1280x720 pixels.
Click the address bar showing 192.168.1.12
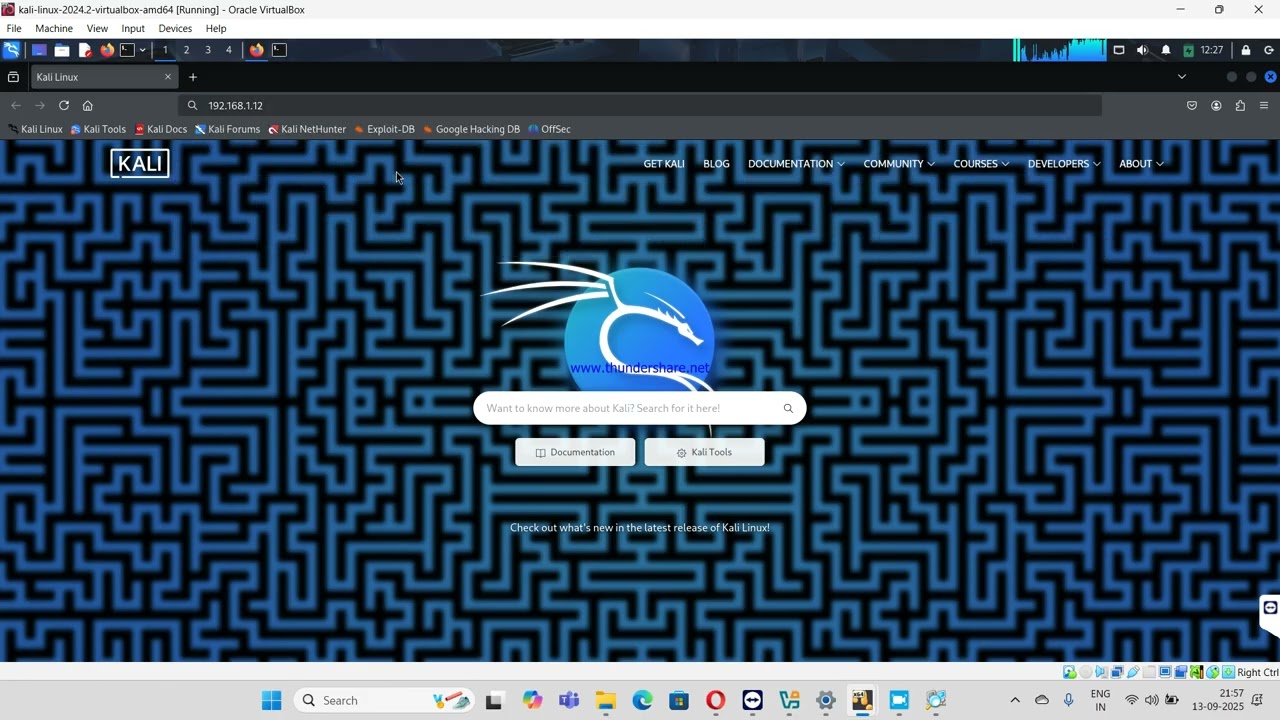pos(640,105)
